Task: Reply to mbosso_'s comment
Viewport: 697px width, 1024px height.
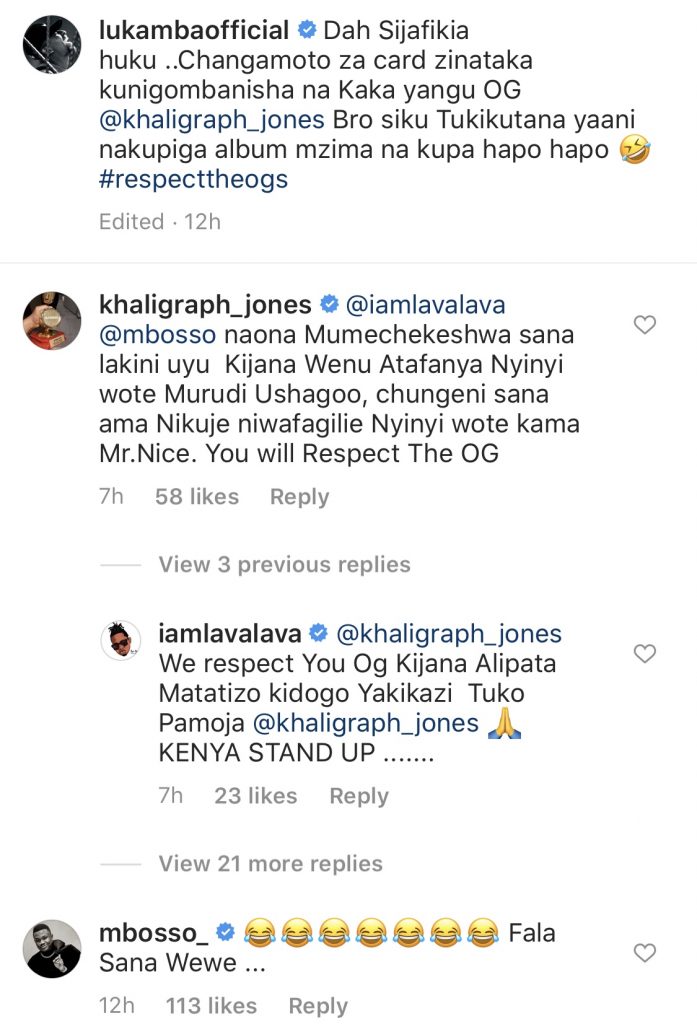Action: [x=318, y=1006]
